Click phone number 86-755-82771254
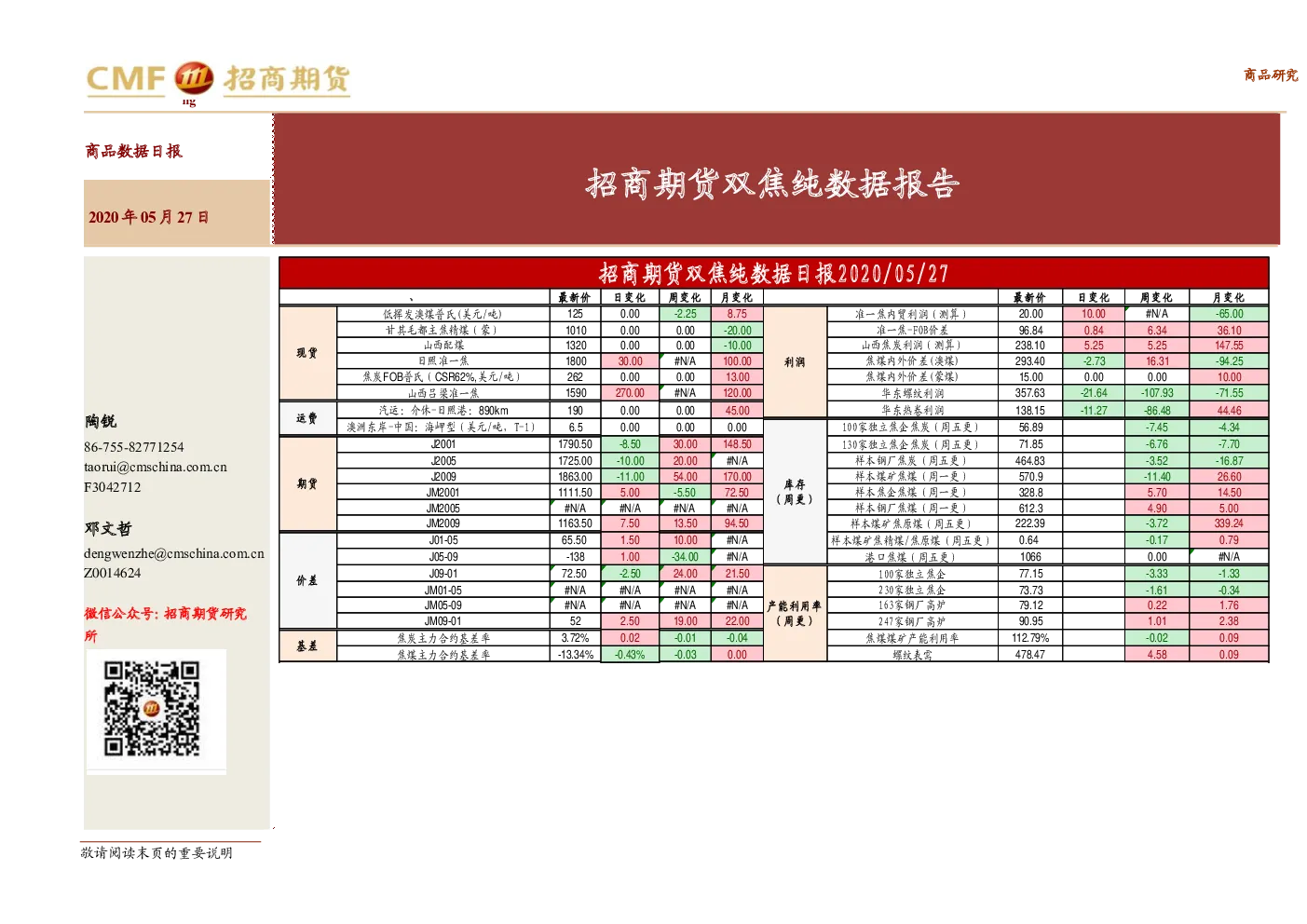 coord(134,447)
